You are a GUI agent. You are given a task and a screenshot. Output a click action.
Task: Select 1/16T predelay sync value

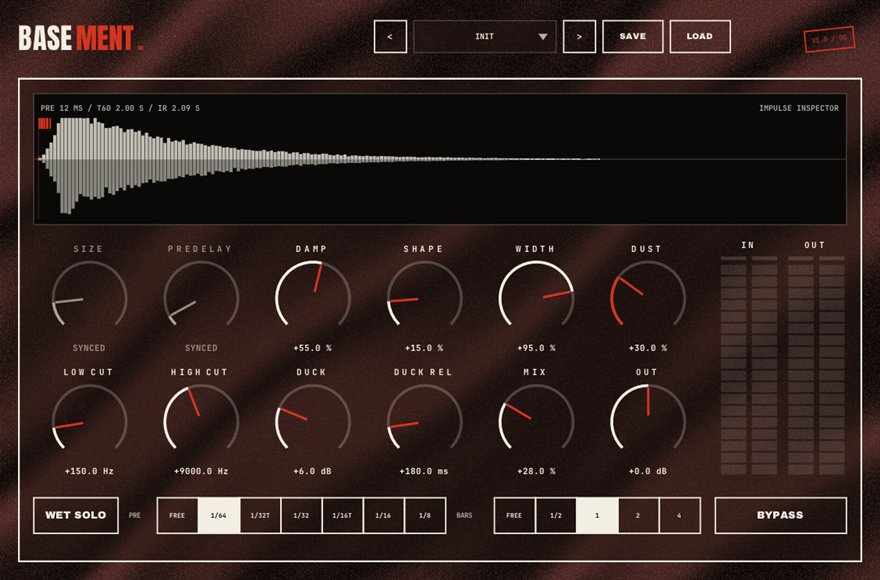tap(342, 515)
